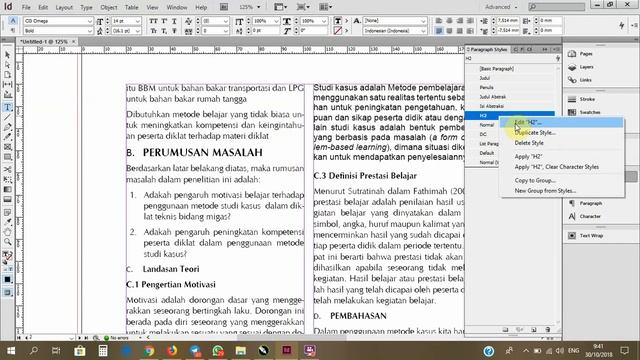This screenshot has width=640, height=360.
Task: Toggle Strikethrough formatting button
Action: pyautogui.click(x=174, y=31)
